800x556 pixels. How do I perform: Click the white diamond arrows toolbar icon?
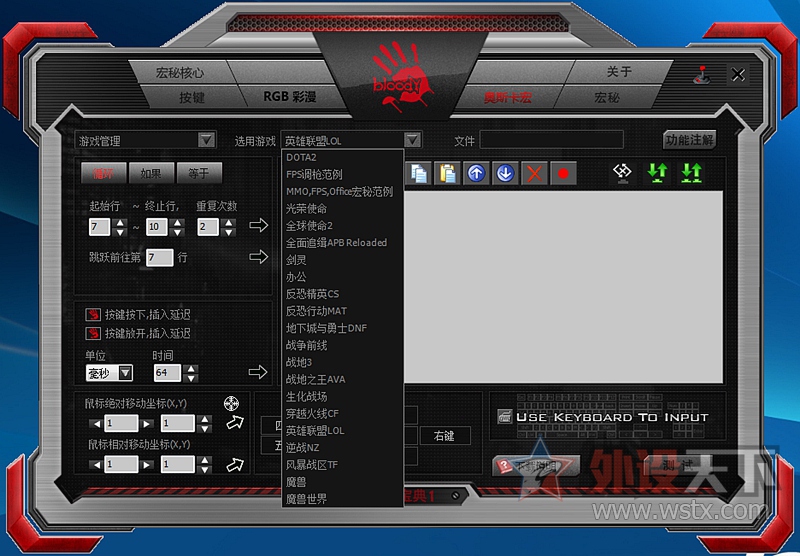pos(622,172)
